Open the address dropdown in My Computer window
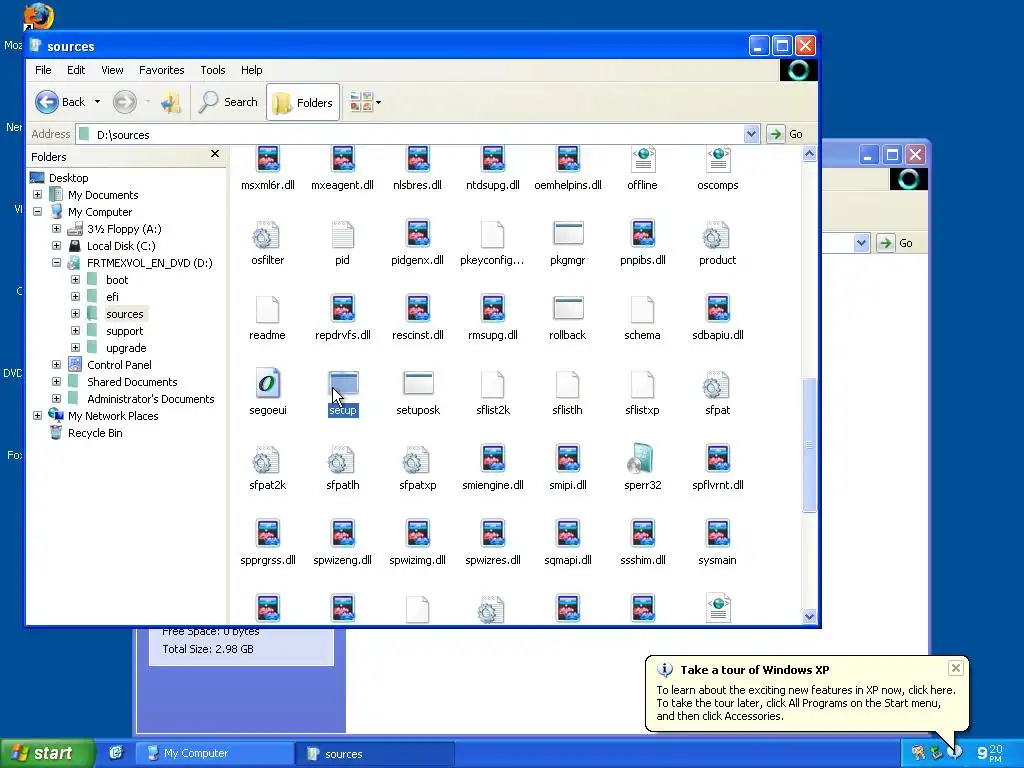This screenshot has width=1024, height=768. 861,243
